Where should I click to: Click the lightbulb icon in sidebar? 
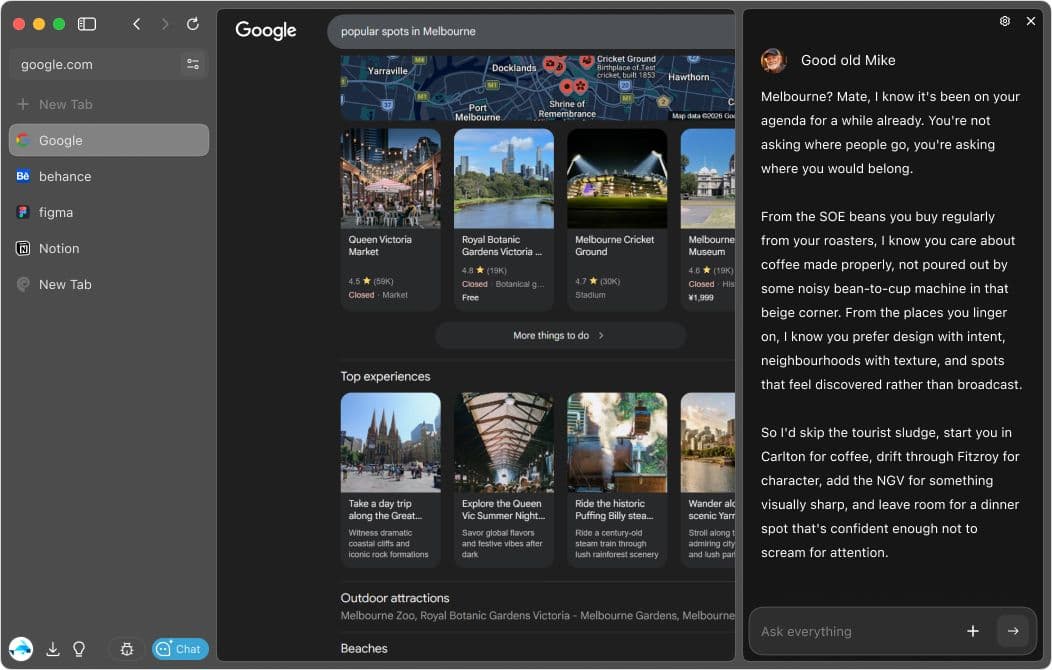coord(79,649)
